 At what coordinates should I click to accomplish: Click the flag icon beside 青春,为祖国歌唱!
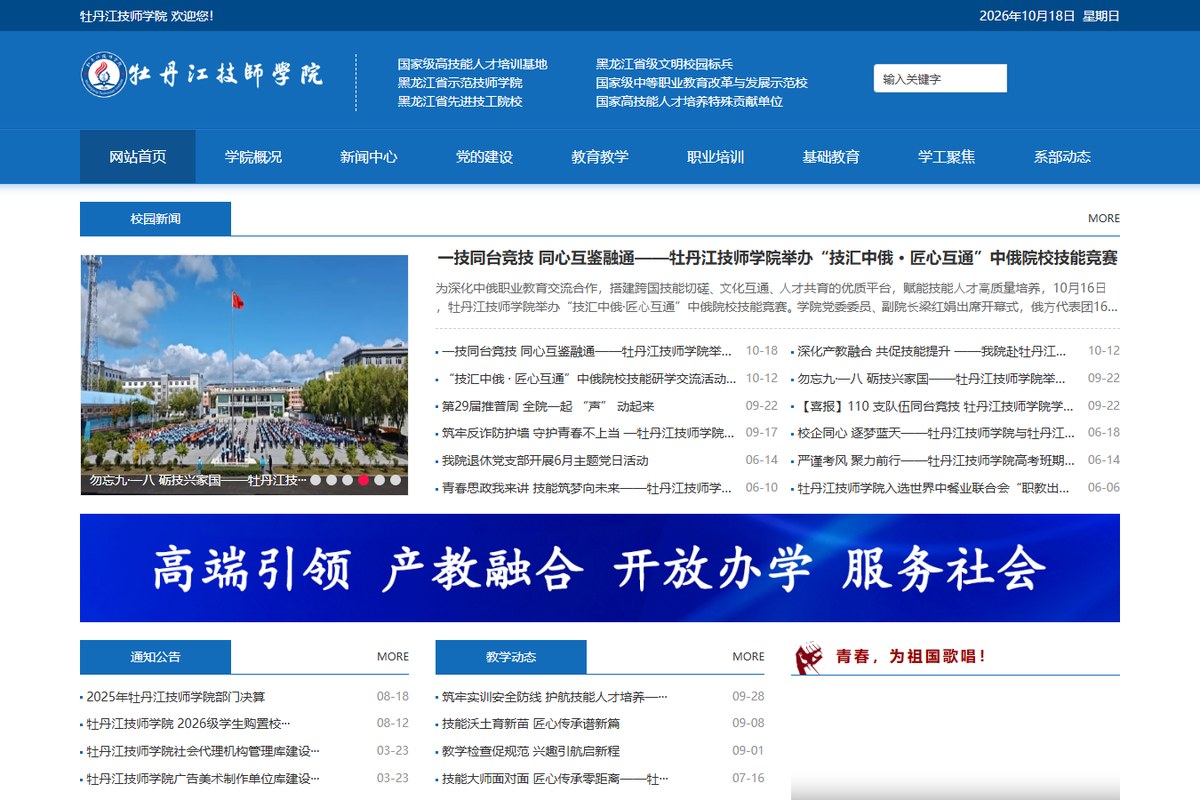(809, 658)
